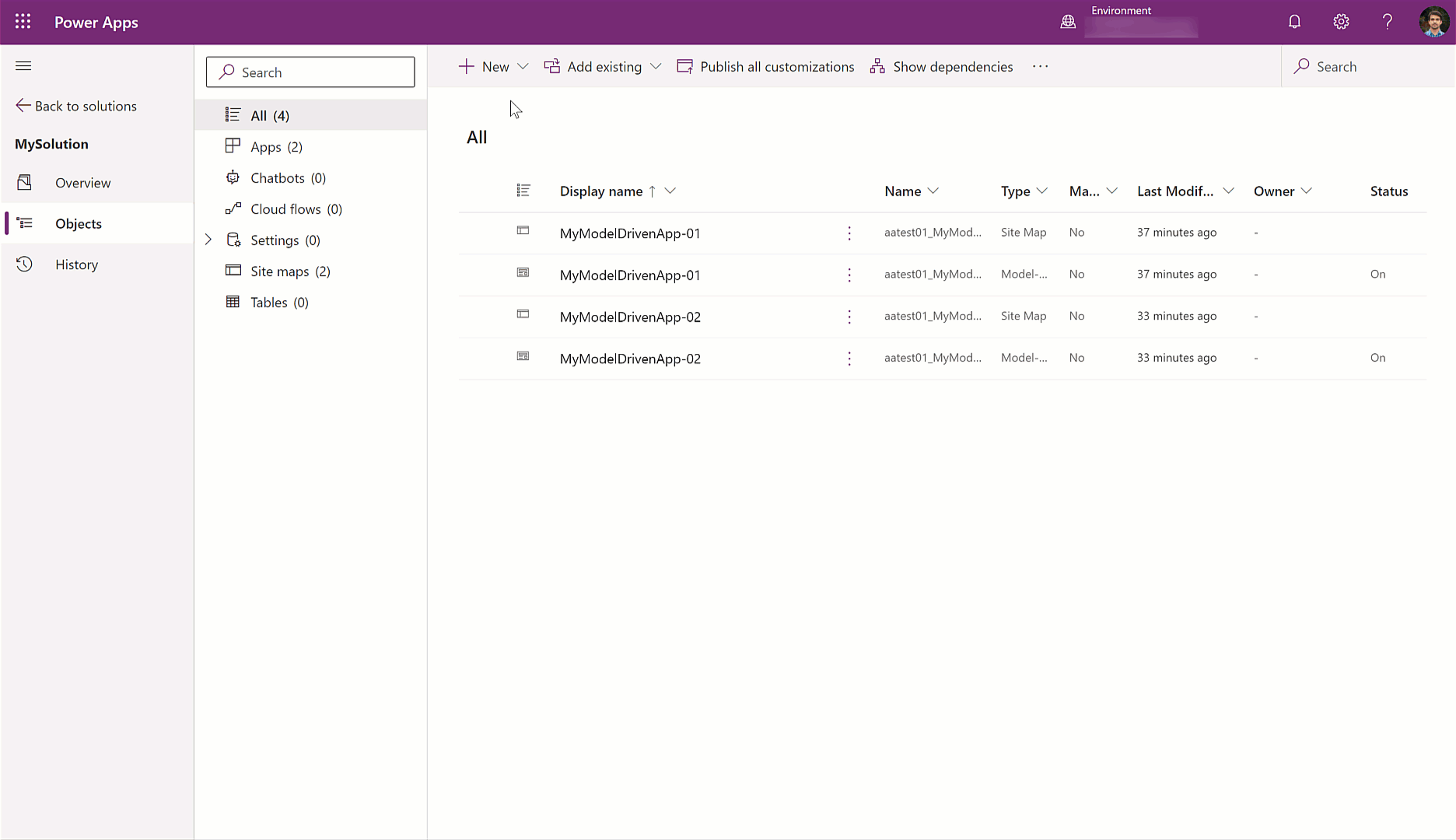Click the Help question mark icon
The height and width of the screenshot is (840, 1456).
click(x=1386, y=21)
